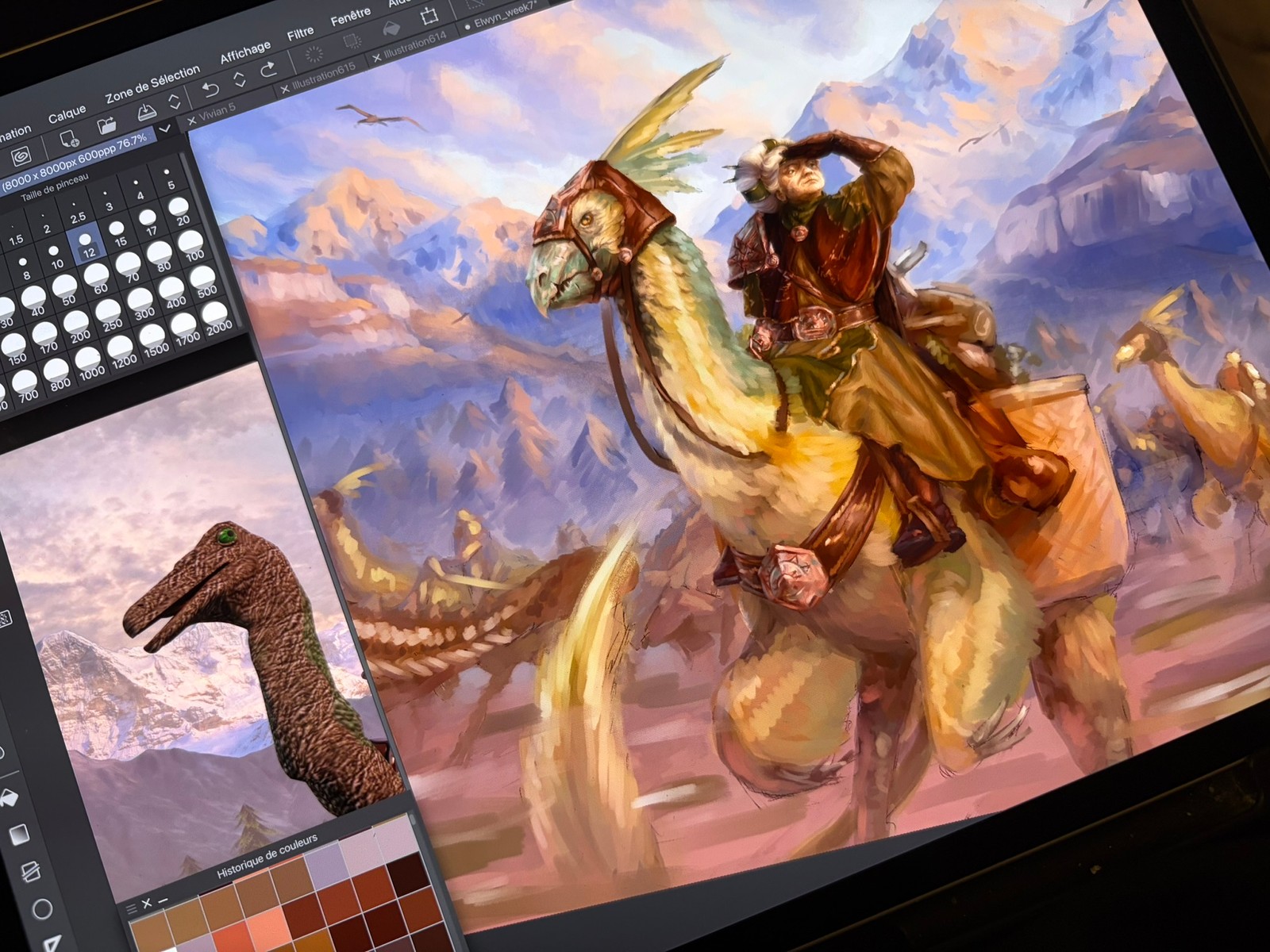The image size is (1270, 952).
Task: Set brush size to 250
Action: (x=110, y=314)
